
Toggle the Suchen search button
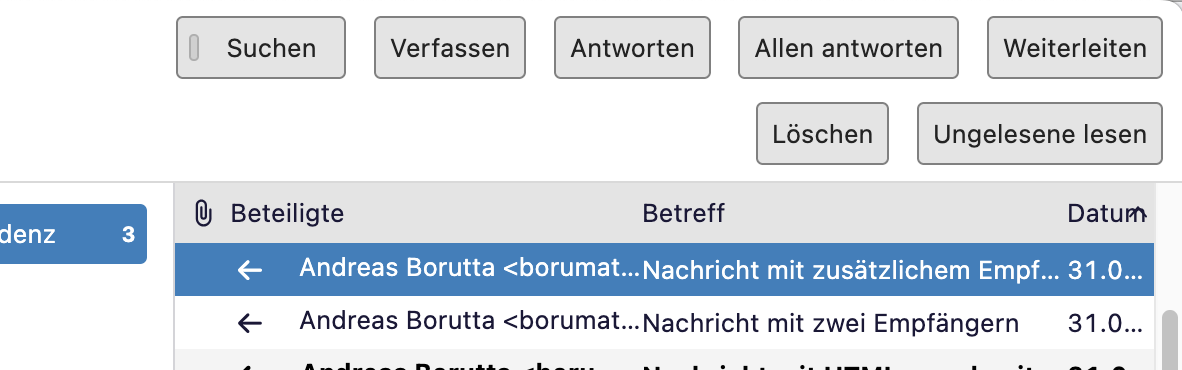tap(261, 47)
